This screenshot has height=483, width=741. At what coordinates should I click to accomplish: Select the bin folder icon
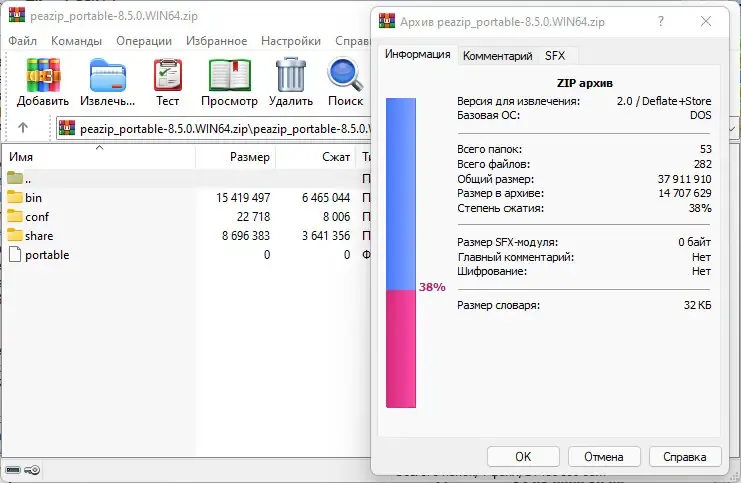(15, 197)
